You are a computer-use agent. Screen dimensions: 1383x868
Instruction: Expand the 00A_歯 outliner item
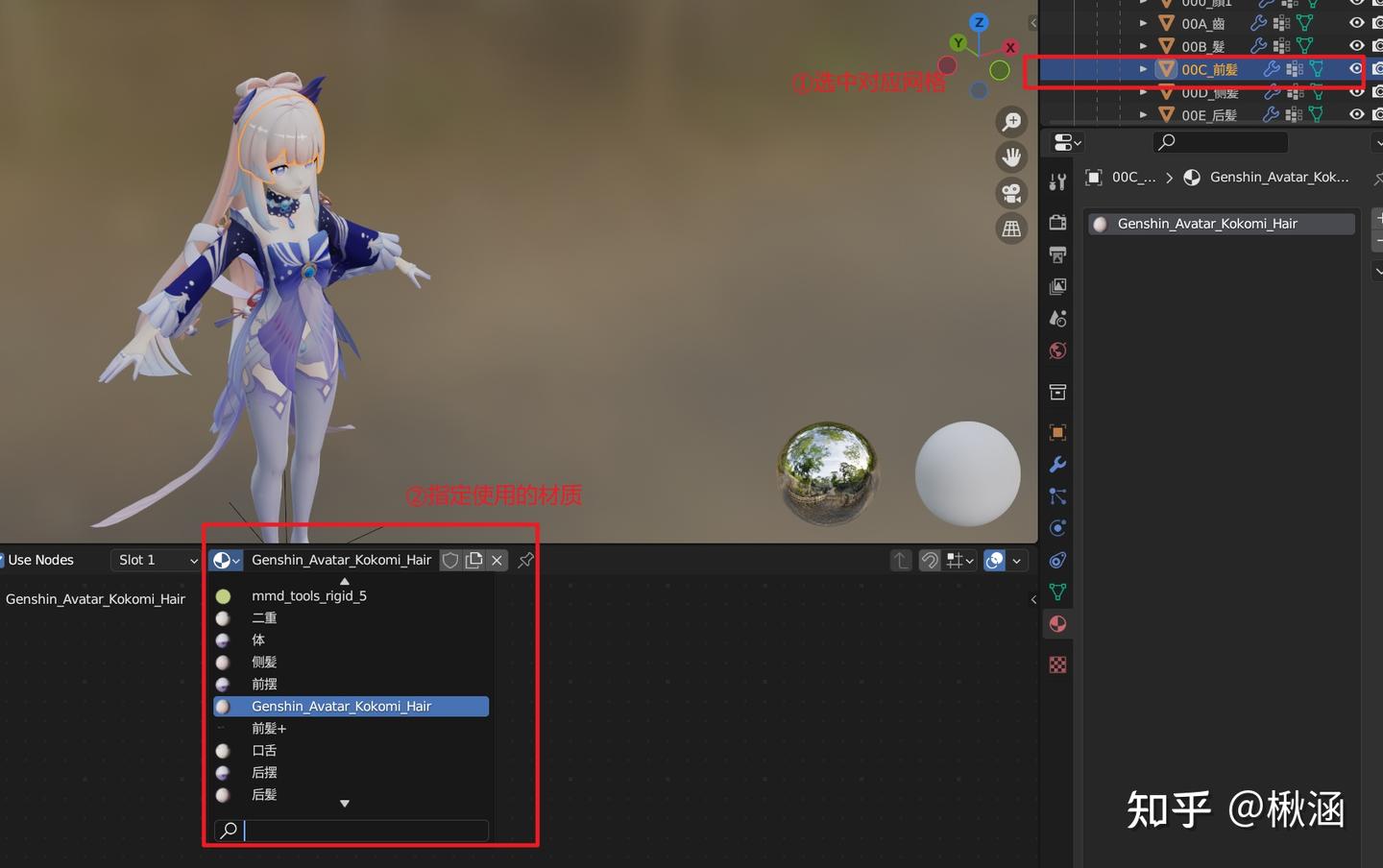pyautogui.click(x=1143, y=23)
